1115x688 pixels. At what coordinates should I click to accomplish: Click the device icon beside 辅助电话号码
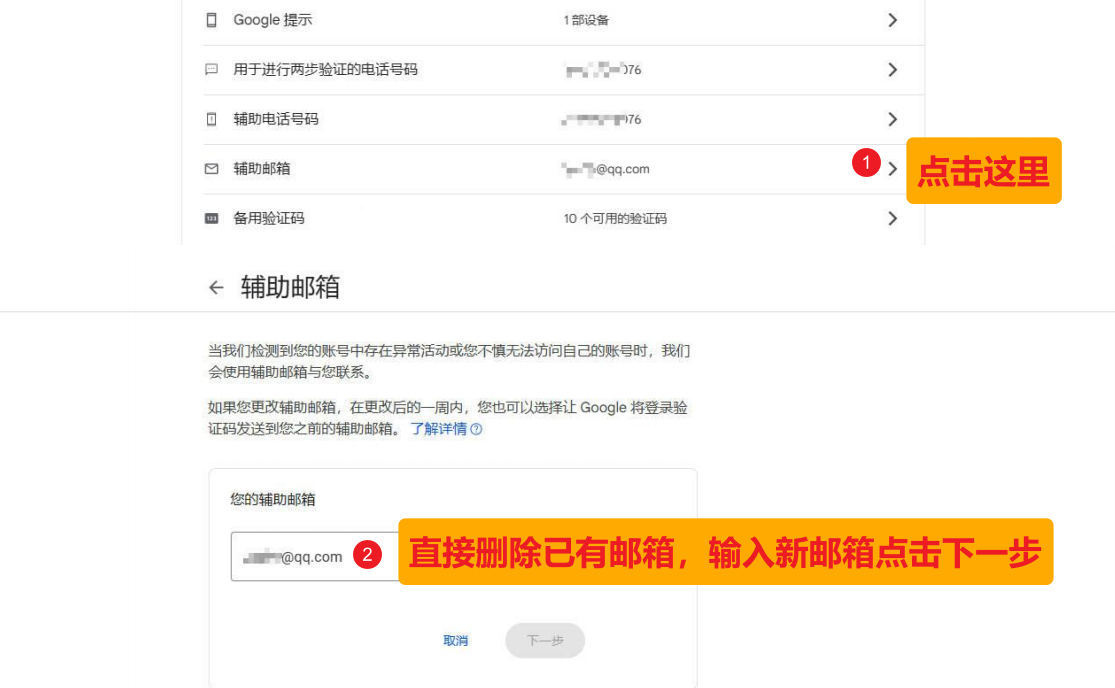pos(211,119)
